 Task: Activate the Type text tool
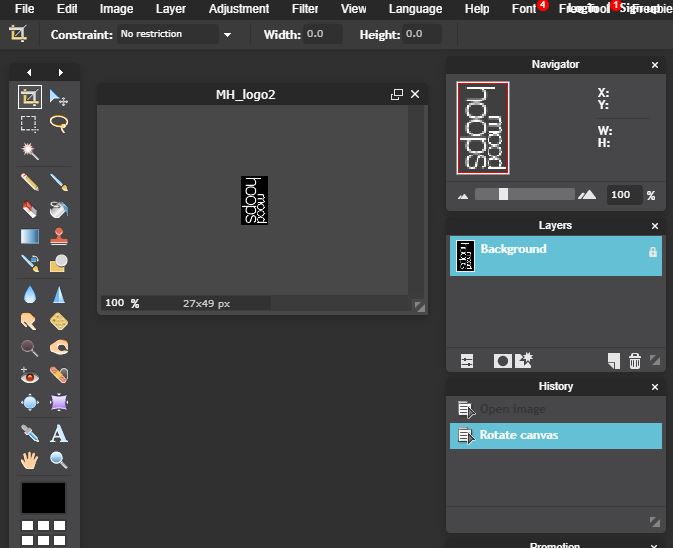pos(59,433)
